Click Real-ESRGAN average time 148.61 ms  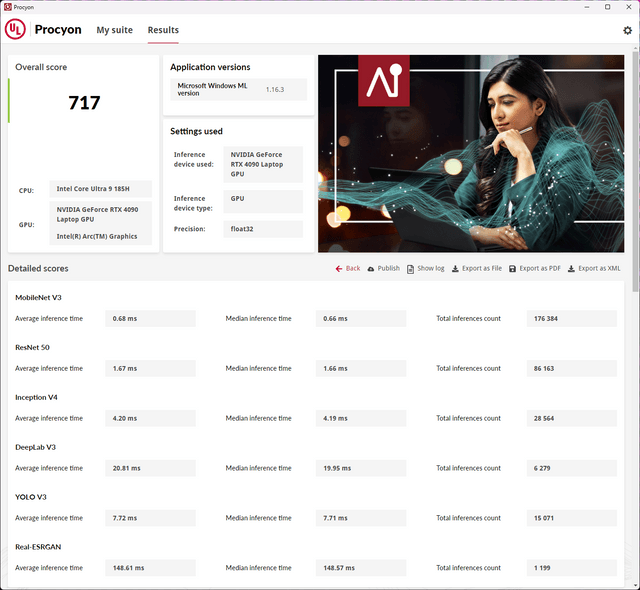click(150, 568)
